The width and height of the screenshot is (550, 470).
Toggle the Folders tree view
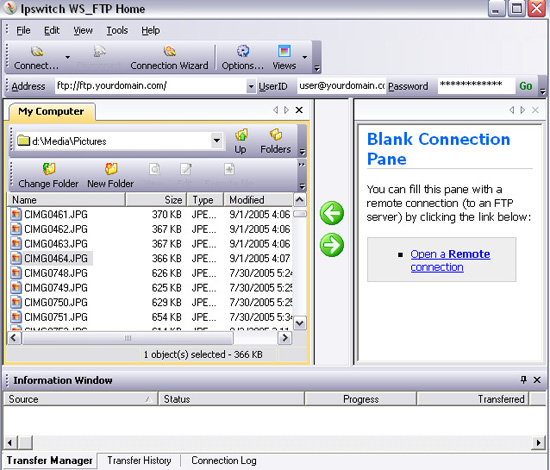[x=275, y=141]
